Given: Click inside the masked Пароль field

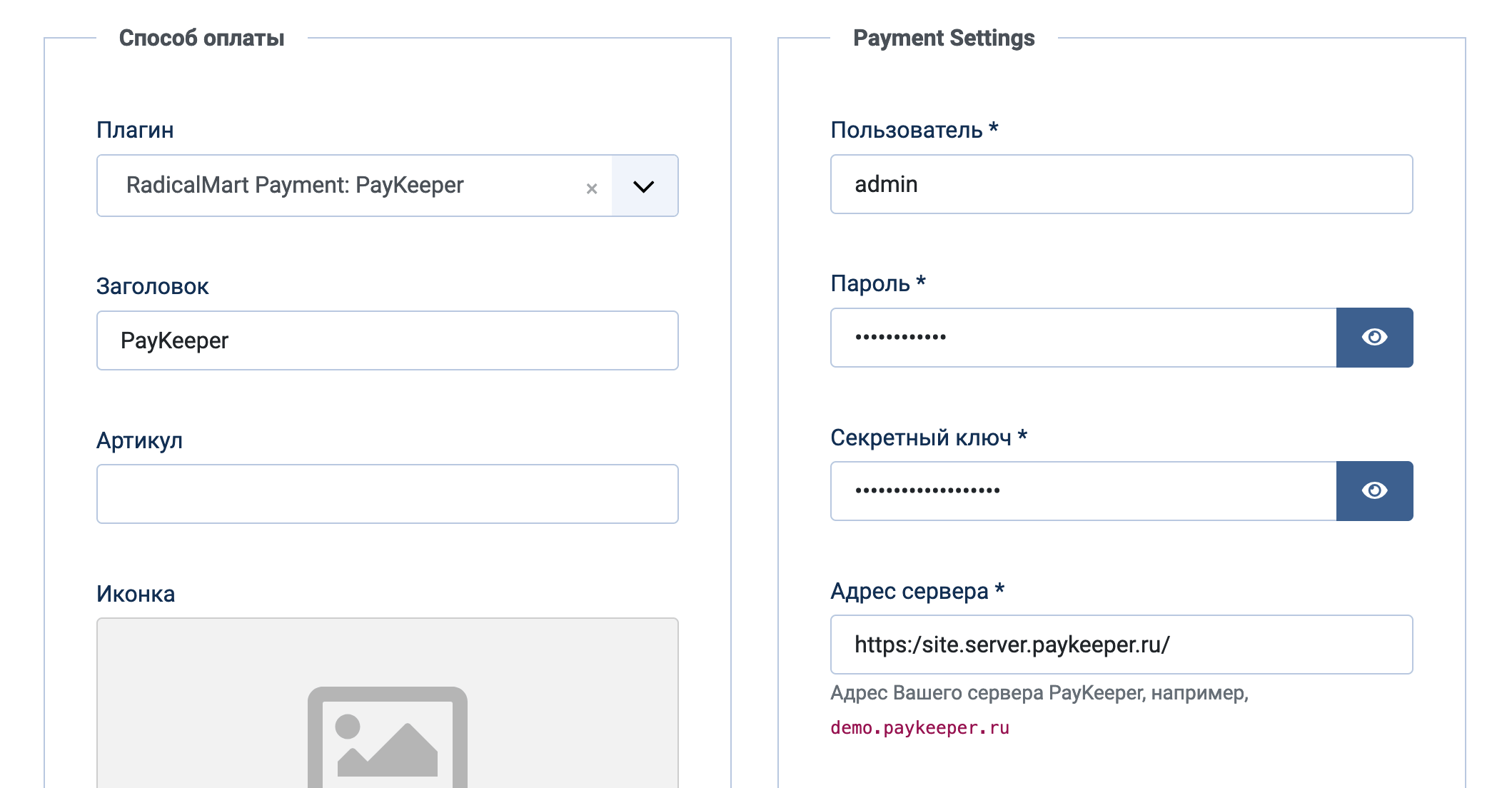Looking at the screenshot, I should 1082,338.
